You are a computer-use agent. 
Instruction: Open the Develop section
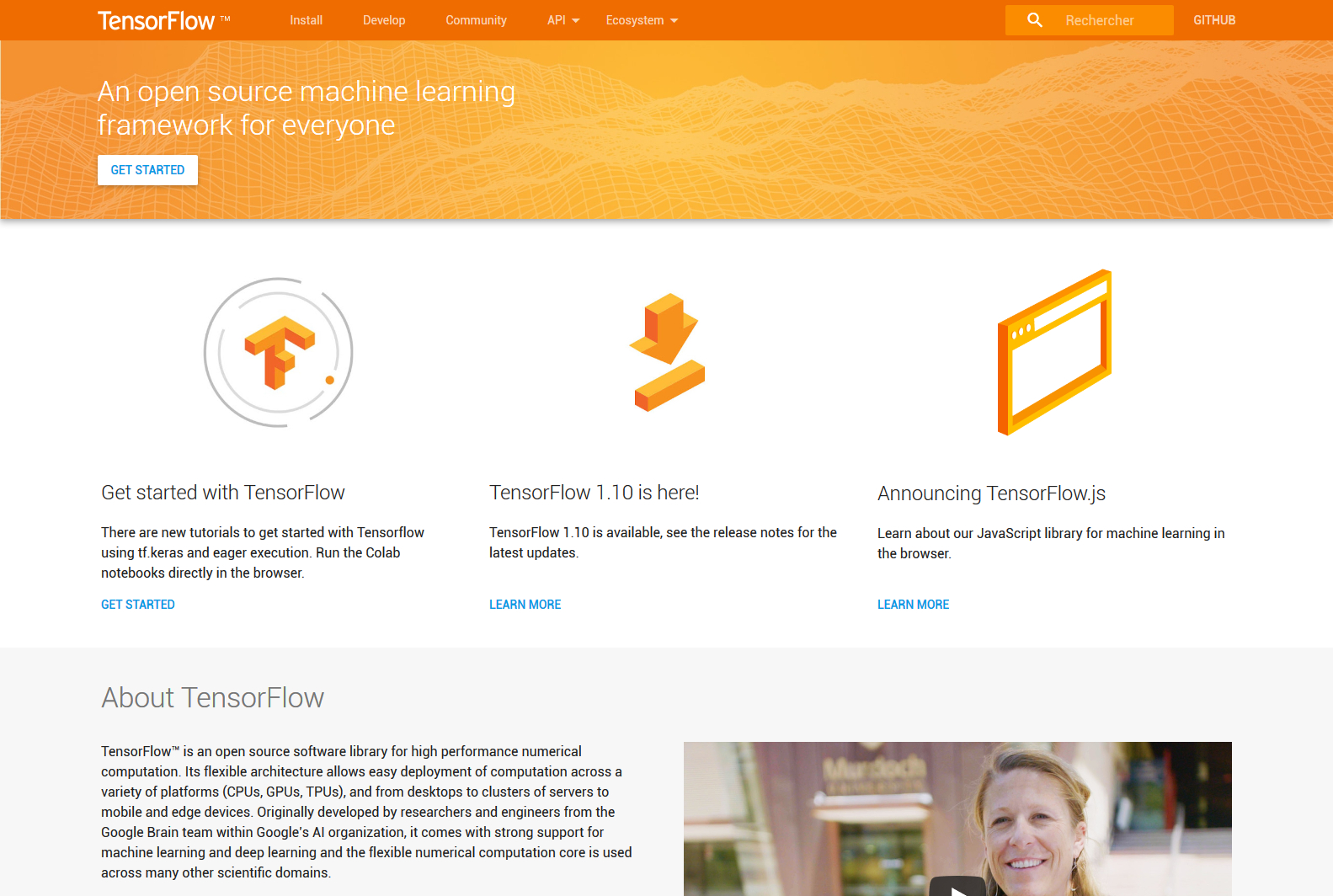pos(384,20)
